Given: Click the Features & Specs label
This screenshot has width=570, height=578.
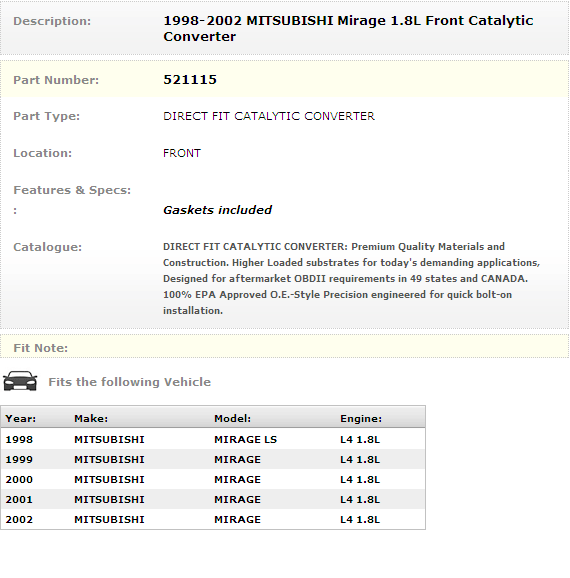Looking at the screenshot, I should pyautogui.click(x=72, y=190).
